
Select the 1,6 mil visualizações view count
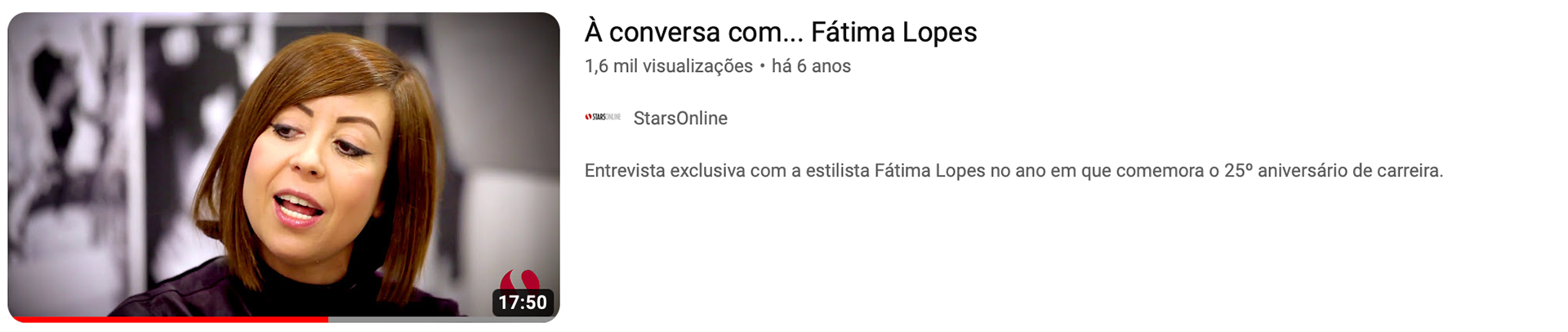(x=669, y=66)
